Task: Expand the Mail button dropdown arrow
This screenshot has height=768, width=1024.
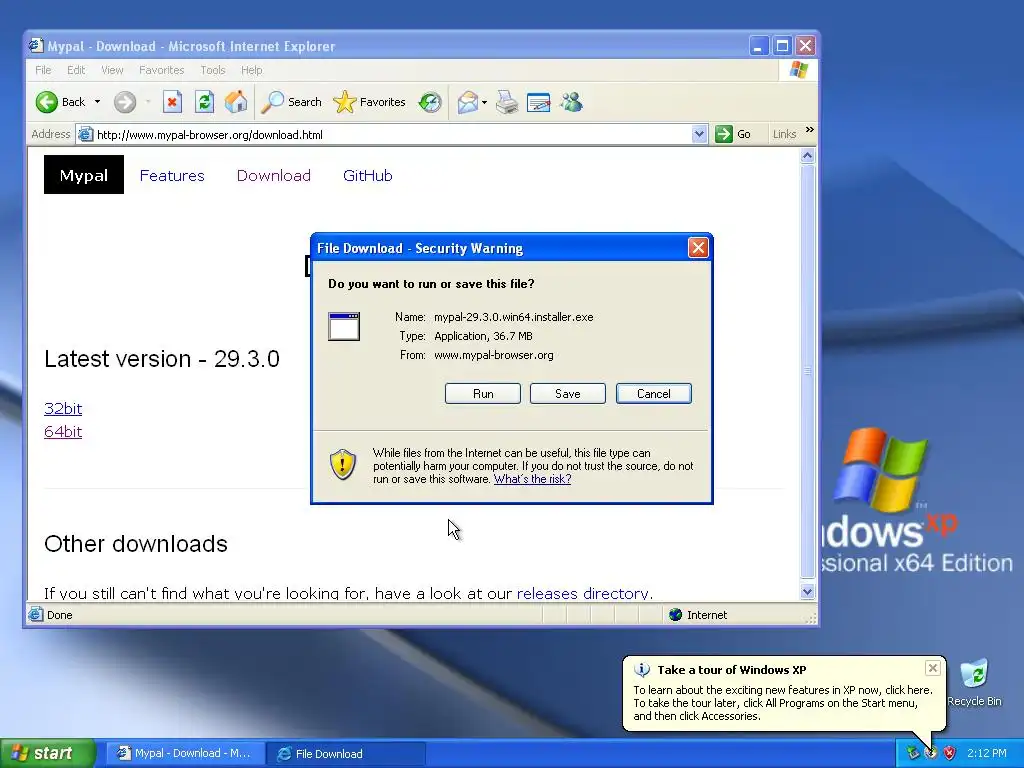Action: pyautogui.click(x=484, y=102)
